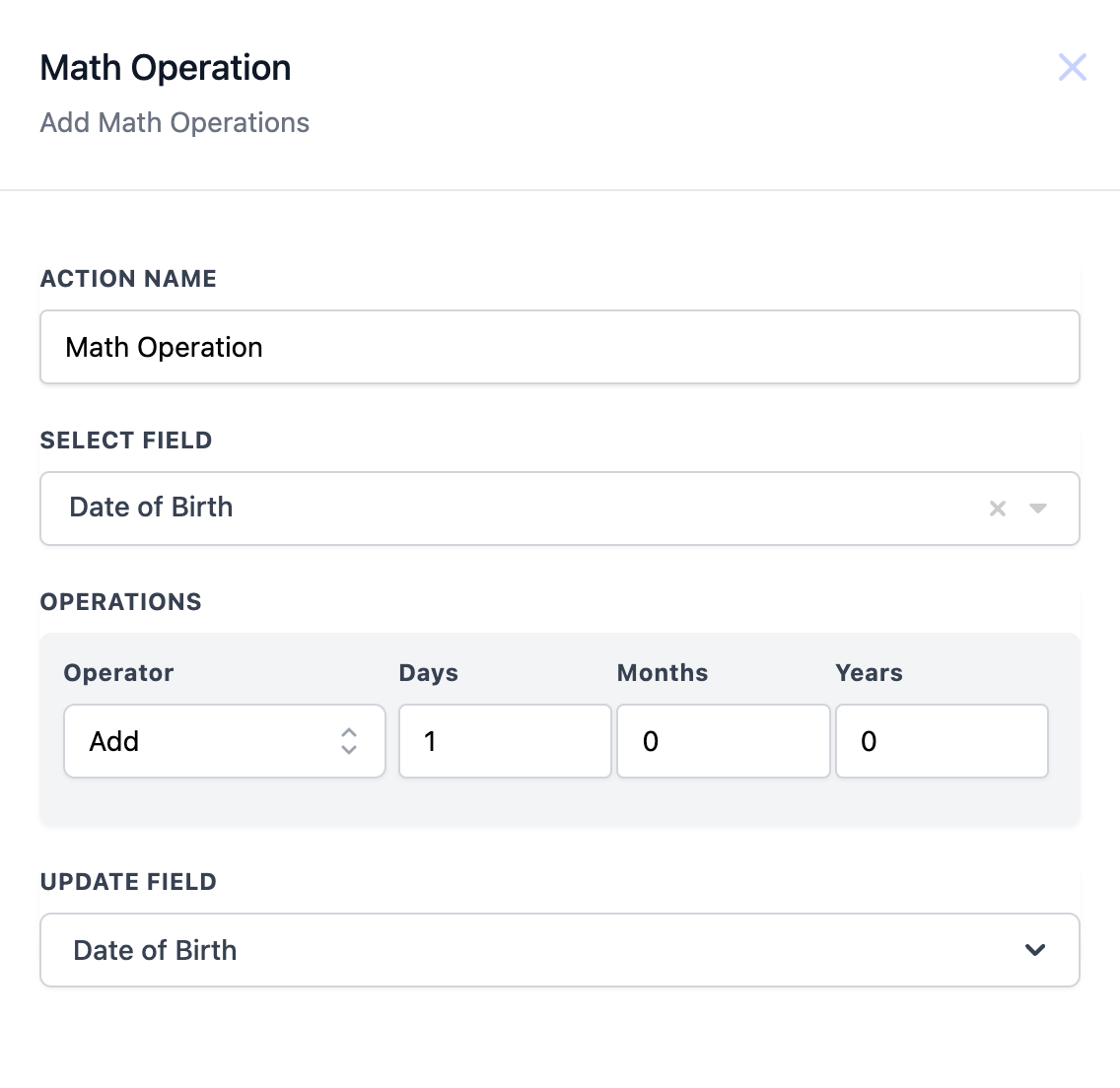
Task: Click the OPERATIONS section label
Action: click(121, 602)
